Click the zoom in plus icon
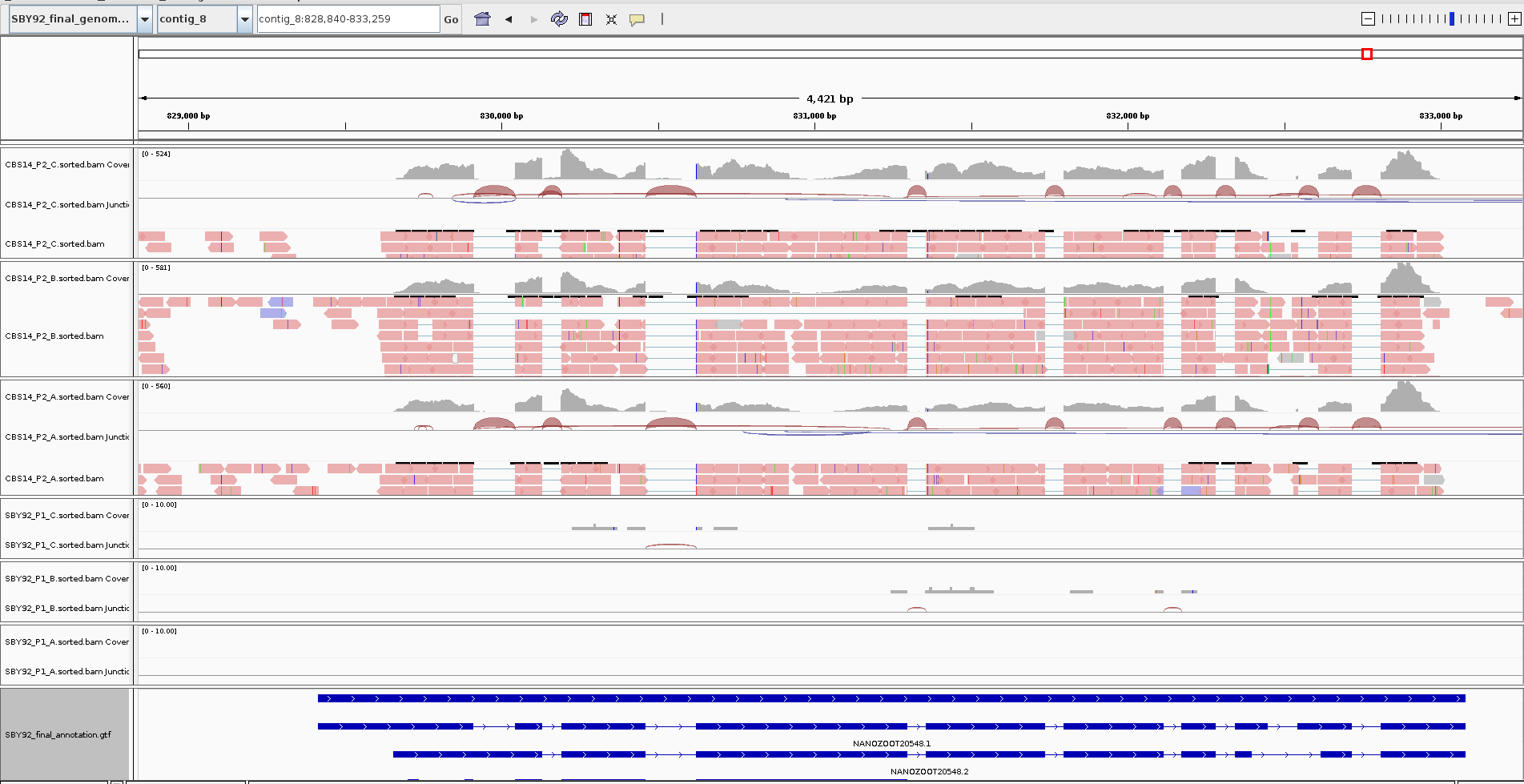This screenshot has width=1524, height=784. tap(1514, 19)
